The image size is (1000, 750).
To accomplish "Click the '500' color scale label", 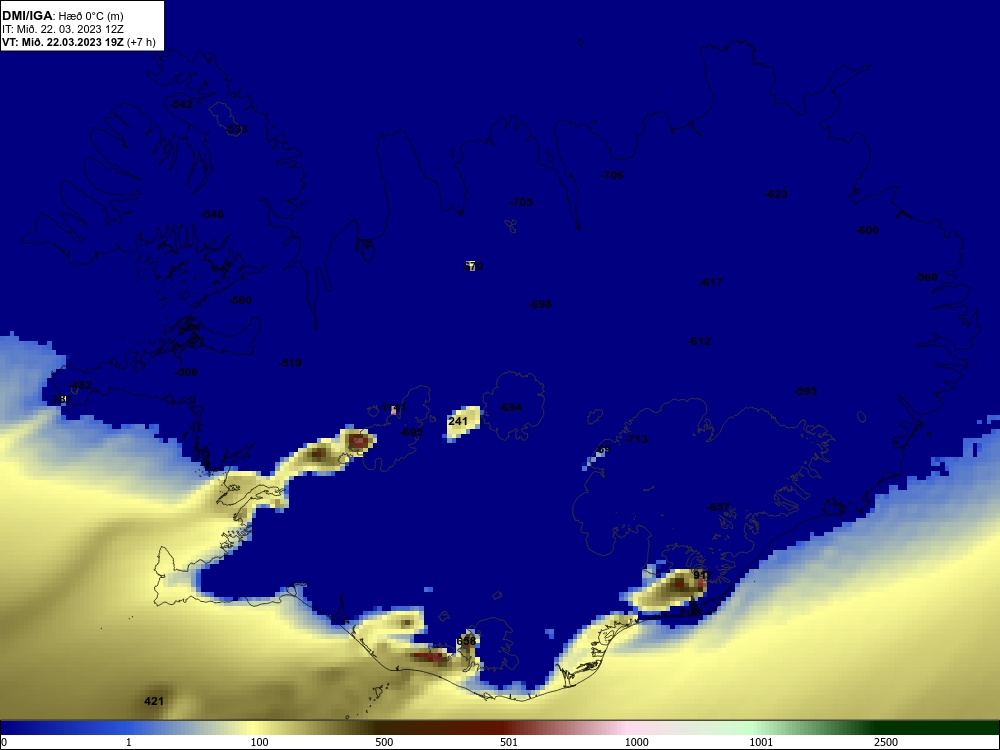I will pyautogui.click(x=384, y=742).
